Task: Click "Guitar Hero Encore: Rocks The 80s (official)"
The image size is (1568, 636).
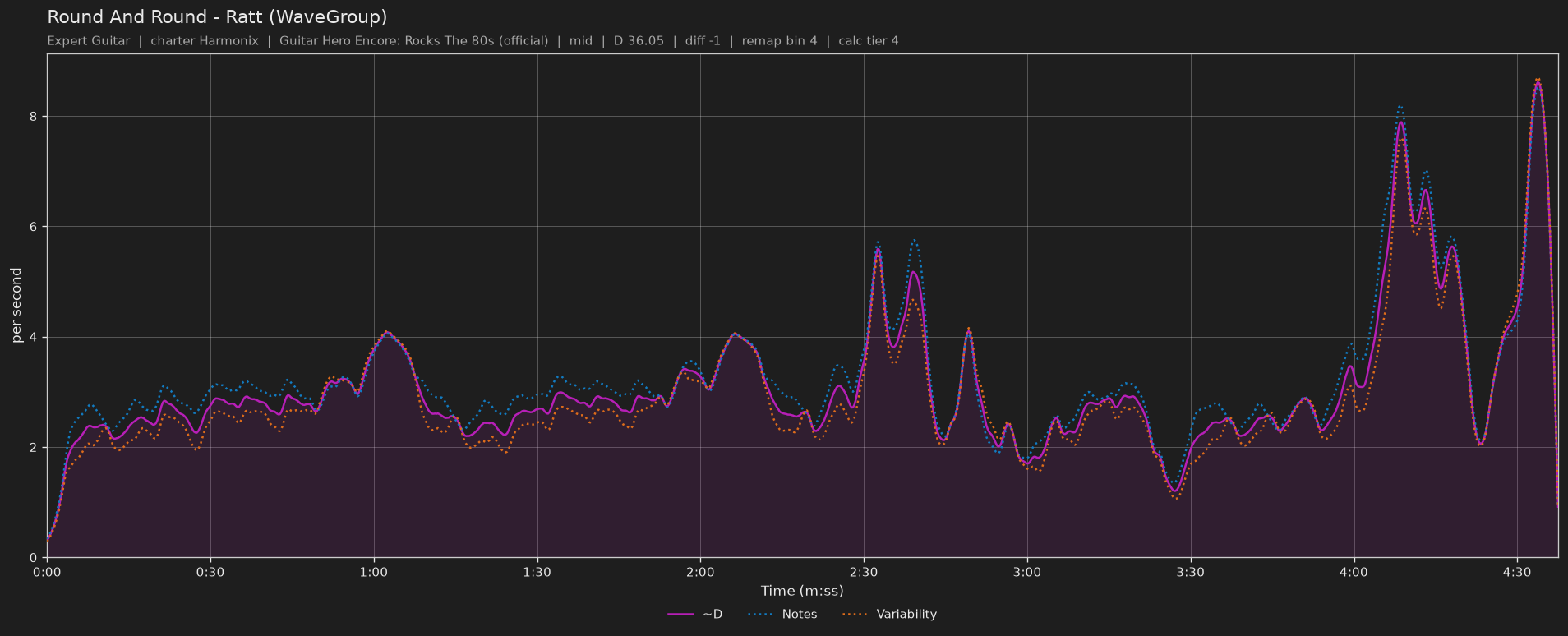Action: 413,41
